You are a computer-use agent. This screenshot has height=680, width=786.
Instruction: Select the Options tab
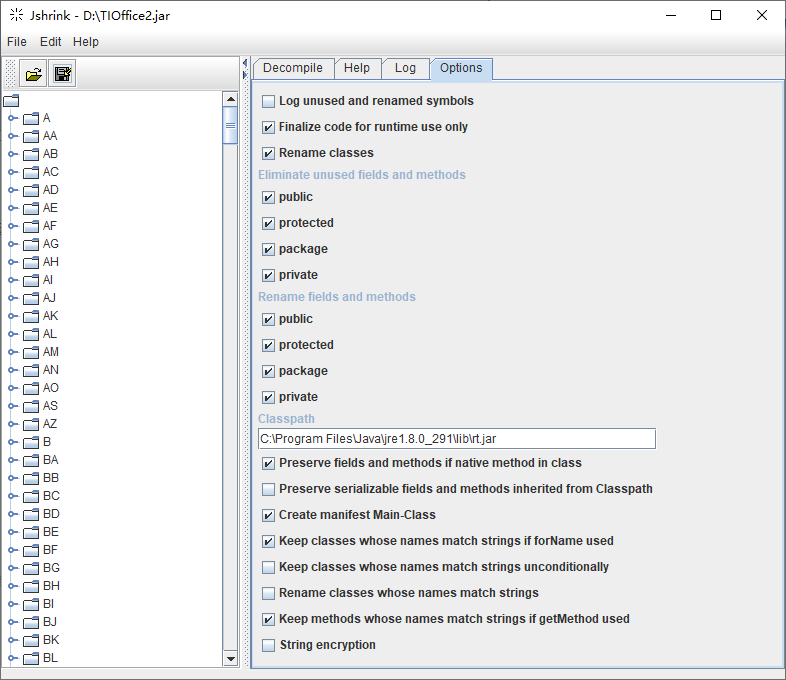point(461,68)
